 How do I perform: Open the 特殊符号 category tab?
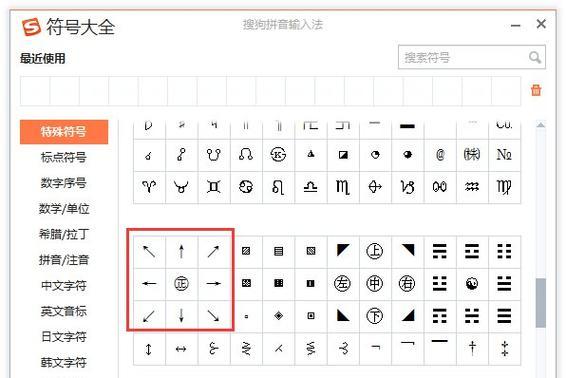tap(64, 132)
